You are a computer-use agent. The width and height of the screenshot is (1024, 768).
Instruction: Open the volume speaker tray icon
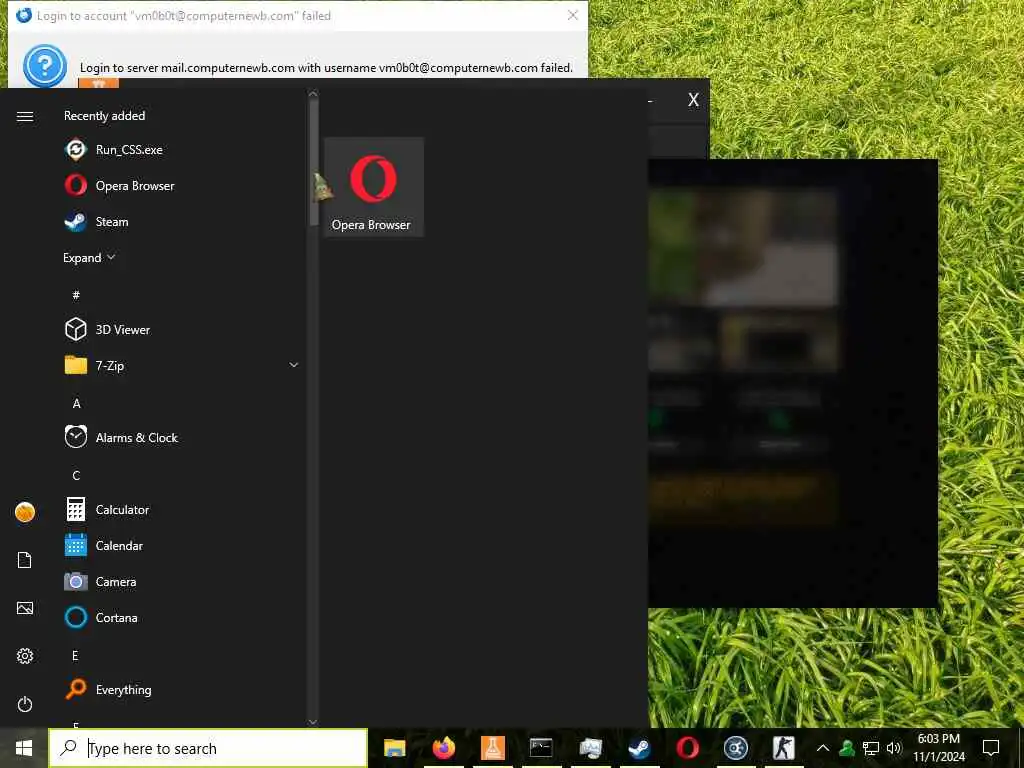click(894, 748)
